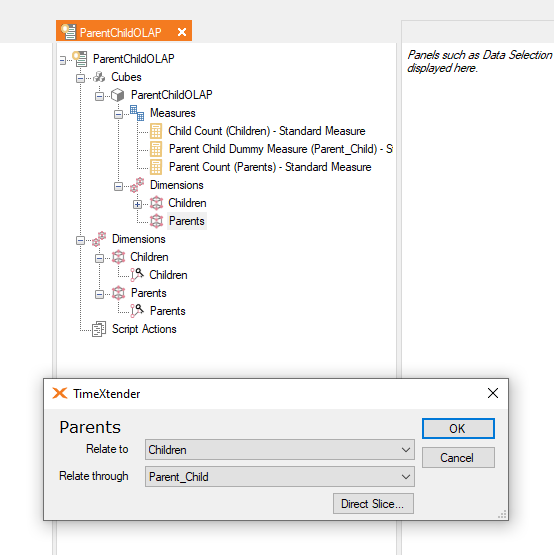Confirm with the OK button
Viewport: 554px width, 555px height.
(458, 429)
